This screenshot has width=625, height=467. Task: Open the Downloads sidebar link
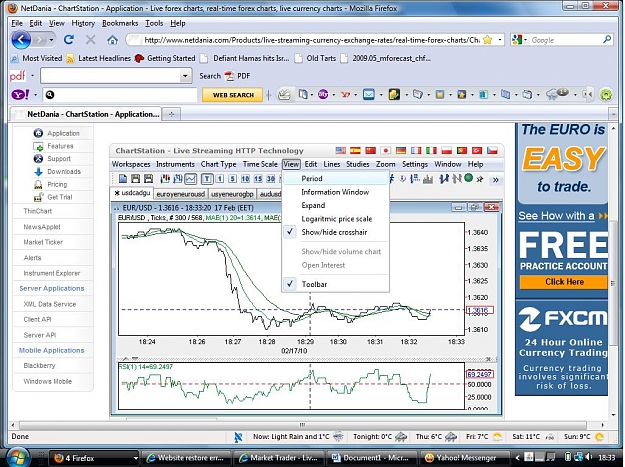(64, 172)
